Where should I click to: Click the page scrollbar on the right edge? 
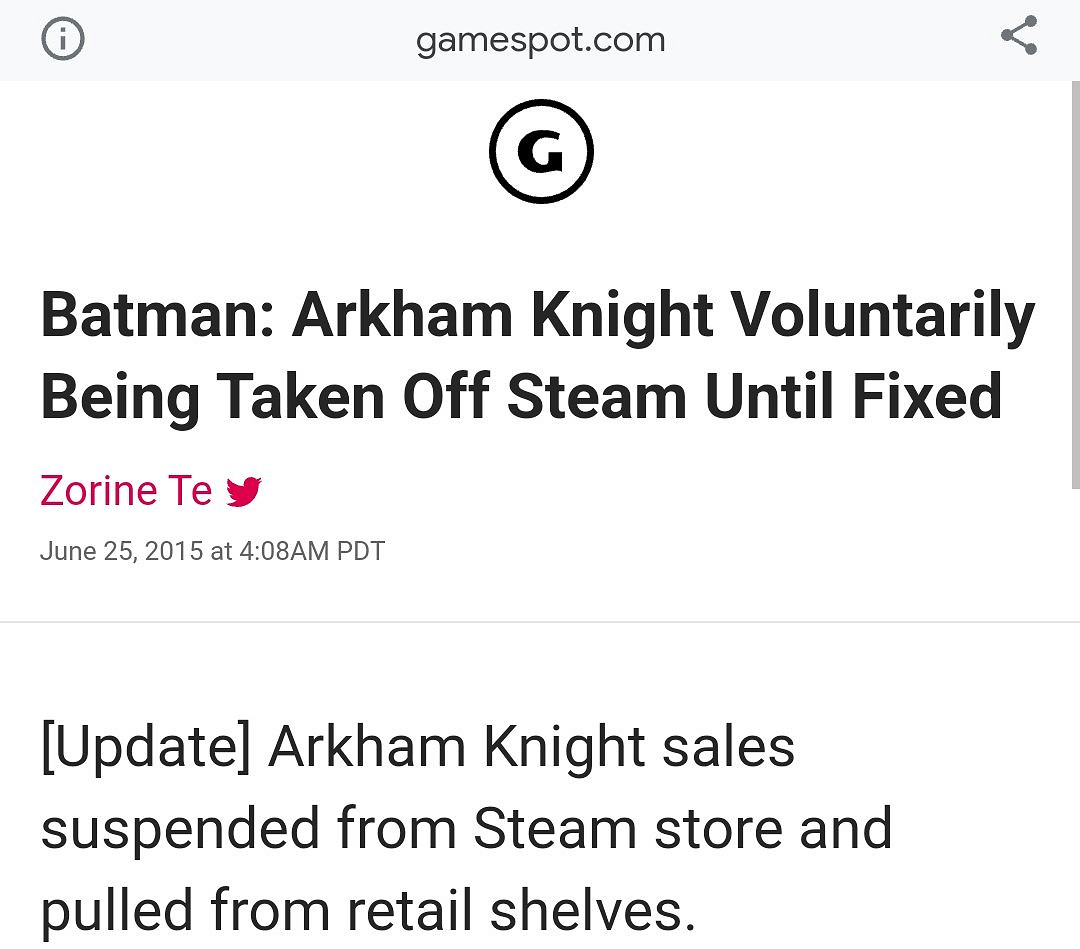(x=1073, y=300)
